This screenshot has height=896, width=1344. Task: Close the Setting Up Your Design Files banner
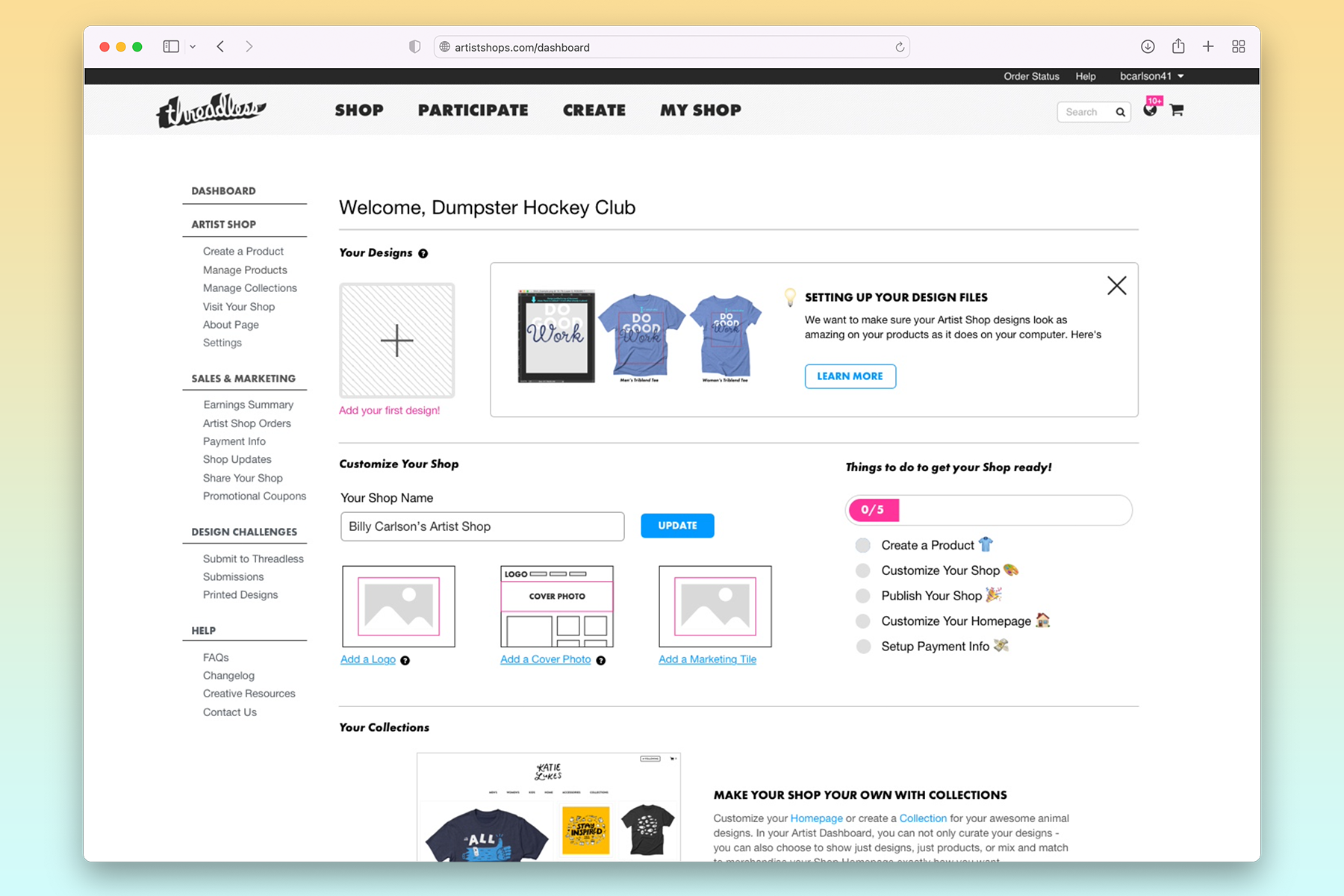[x=1117, y=285]
